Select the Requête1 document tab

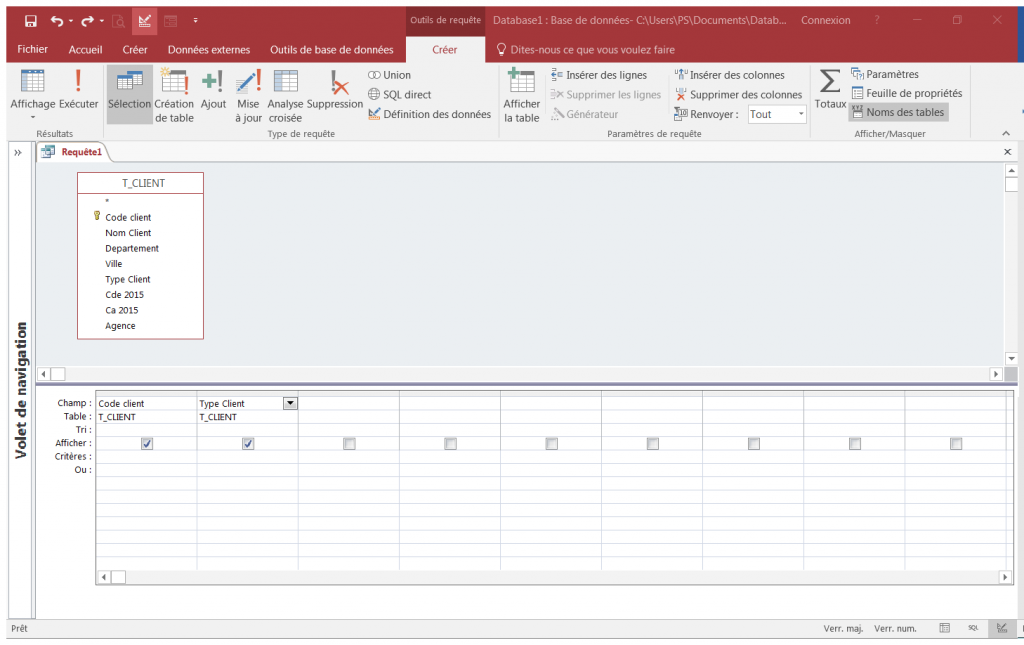coord(73,152)
